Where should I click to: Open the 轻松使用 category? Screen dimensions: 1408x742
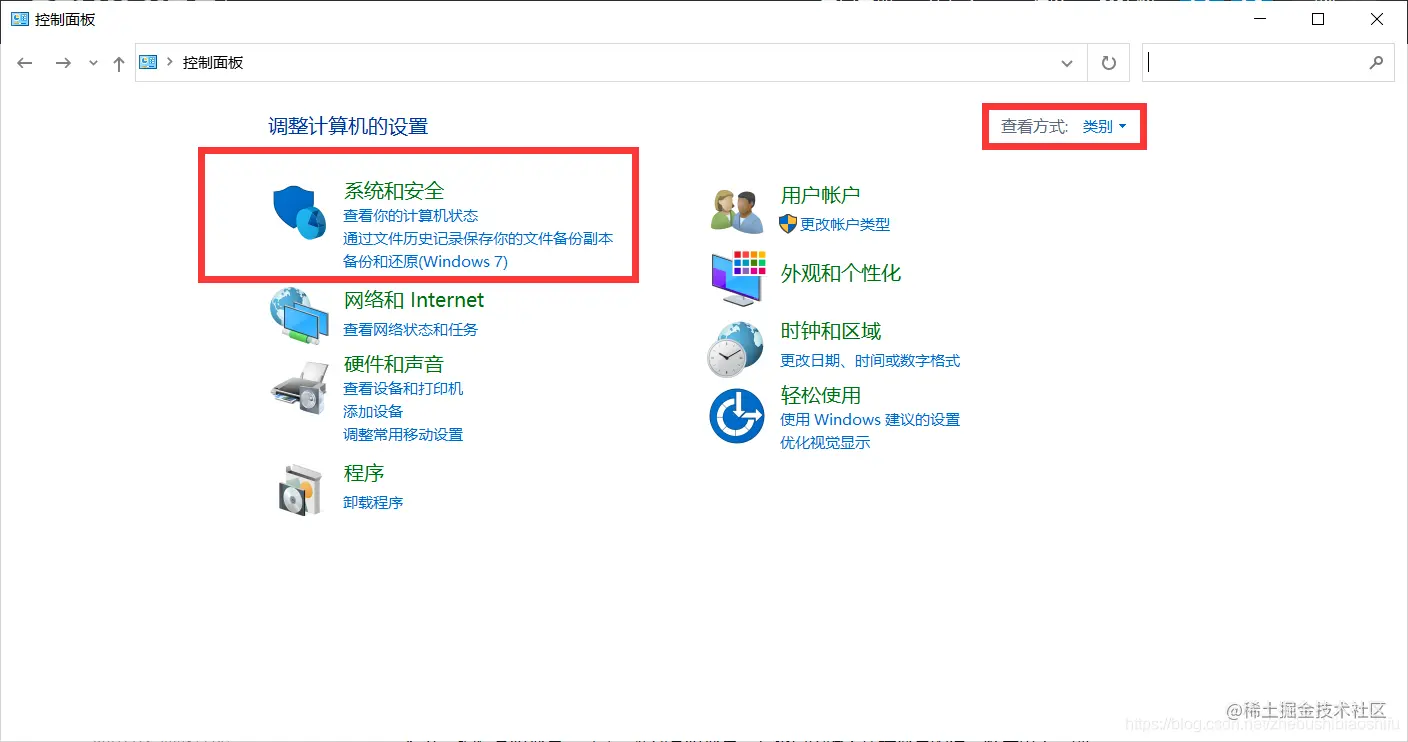[821, 395]
